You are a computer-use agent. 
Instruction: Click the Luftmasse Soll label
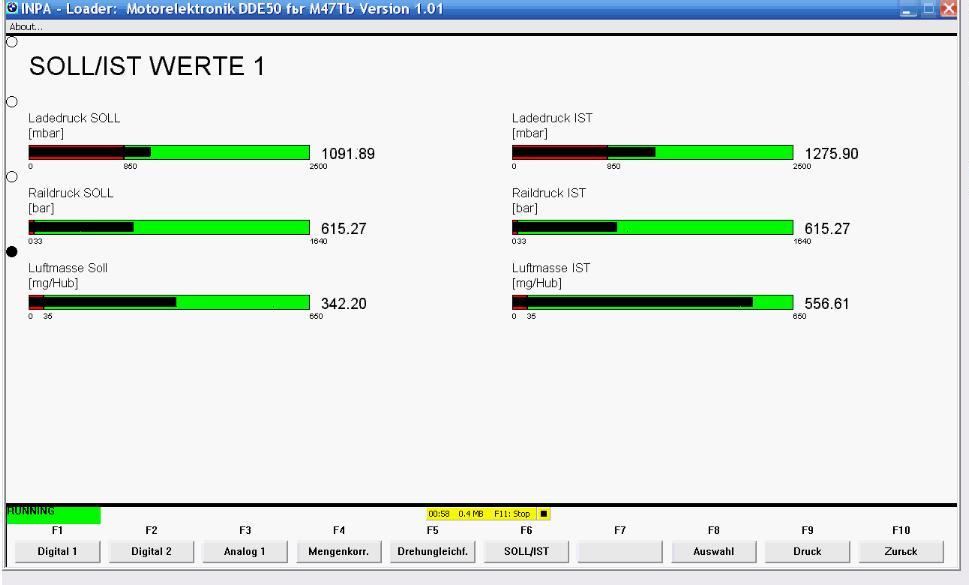click(x=68, y=268)
